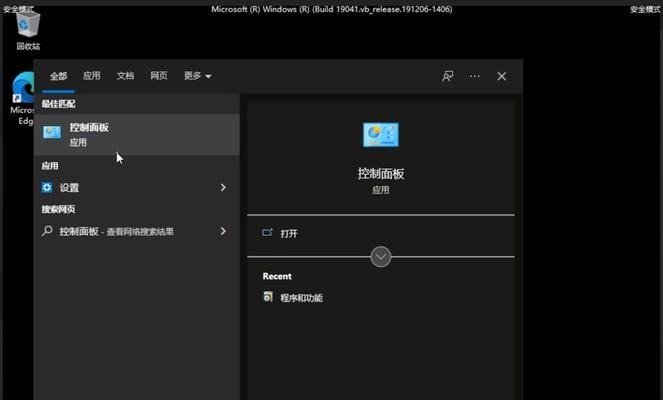Open the Microsoft Edge desktop shortcut

point(22,98)
